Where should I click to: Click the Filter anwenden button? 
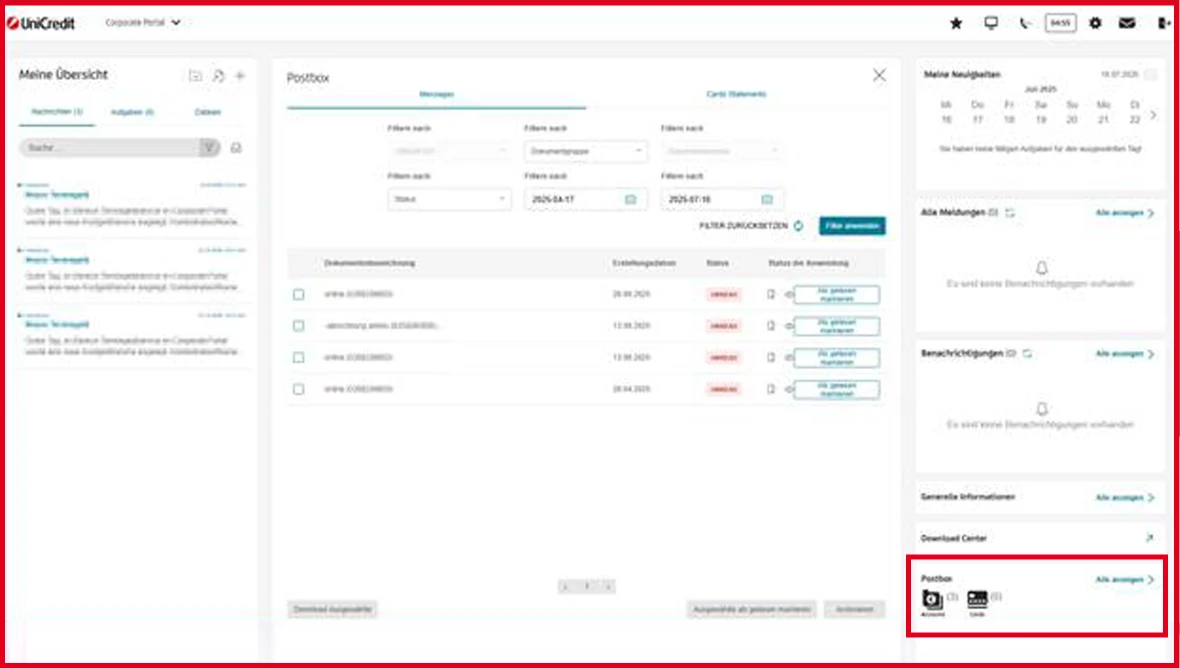pos(854,226)
